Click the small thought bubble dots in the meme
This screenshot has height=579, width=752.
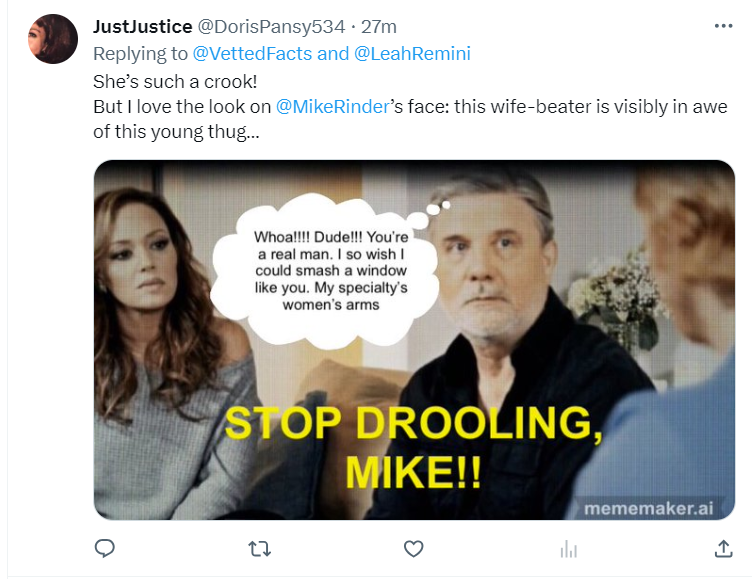point(438,208)
